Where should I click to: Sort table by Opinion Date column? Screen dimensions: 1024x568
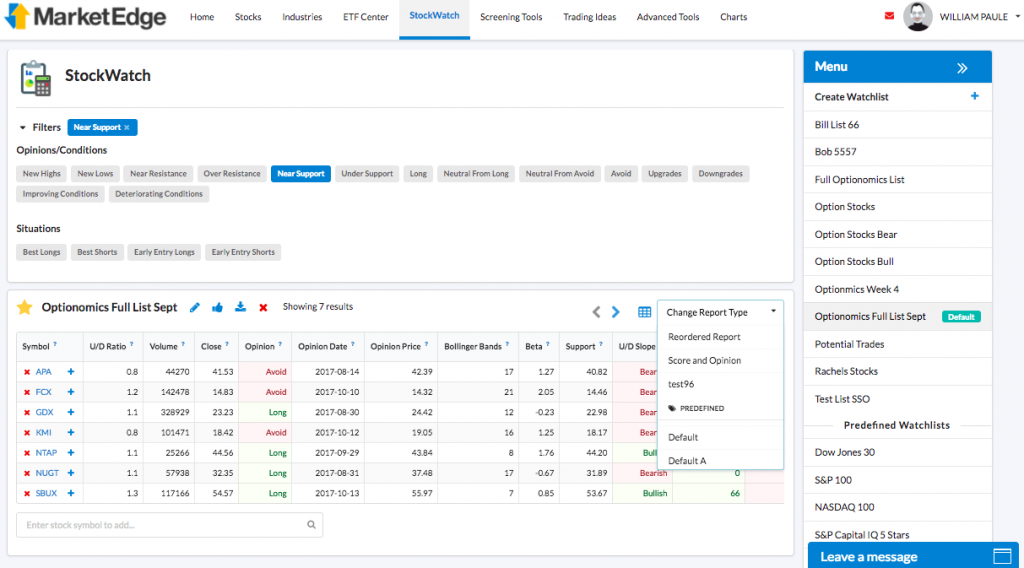point(323,347)
